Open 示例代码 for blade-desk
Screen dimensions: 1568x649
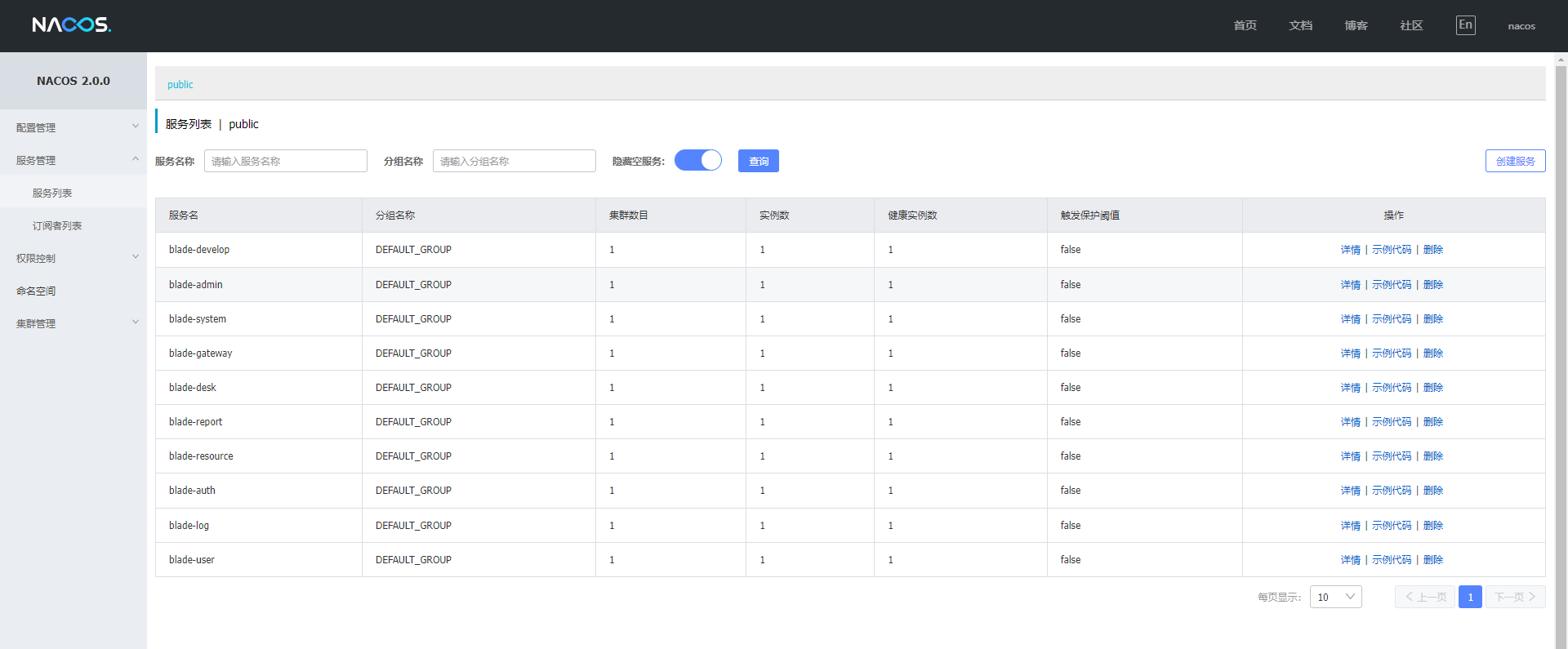(x=1392, y=388)
